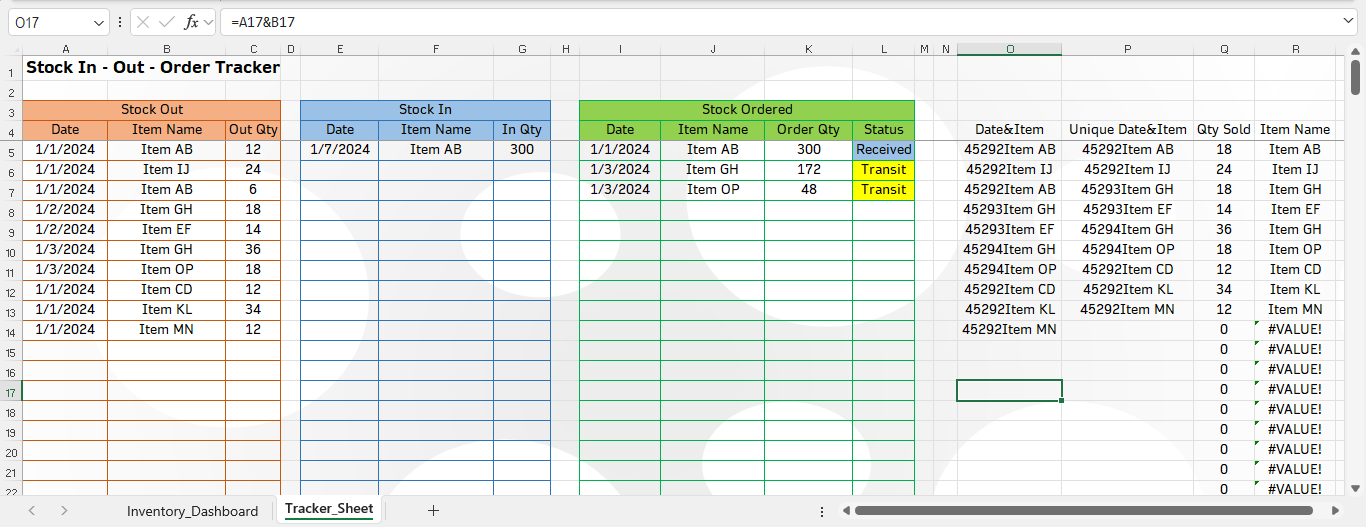Click the In Qty column heading
The image size is (1366, 527).
coord(521,130)
